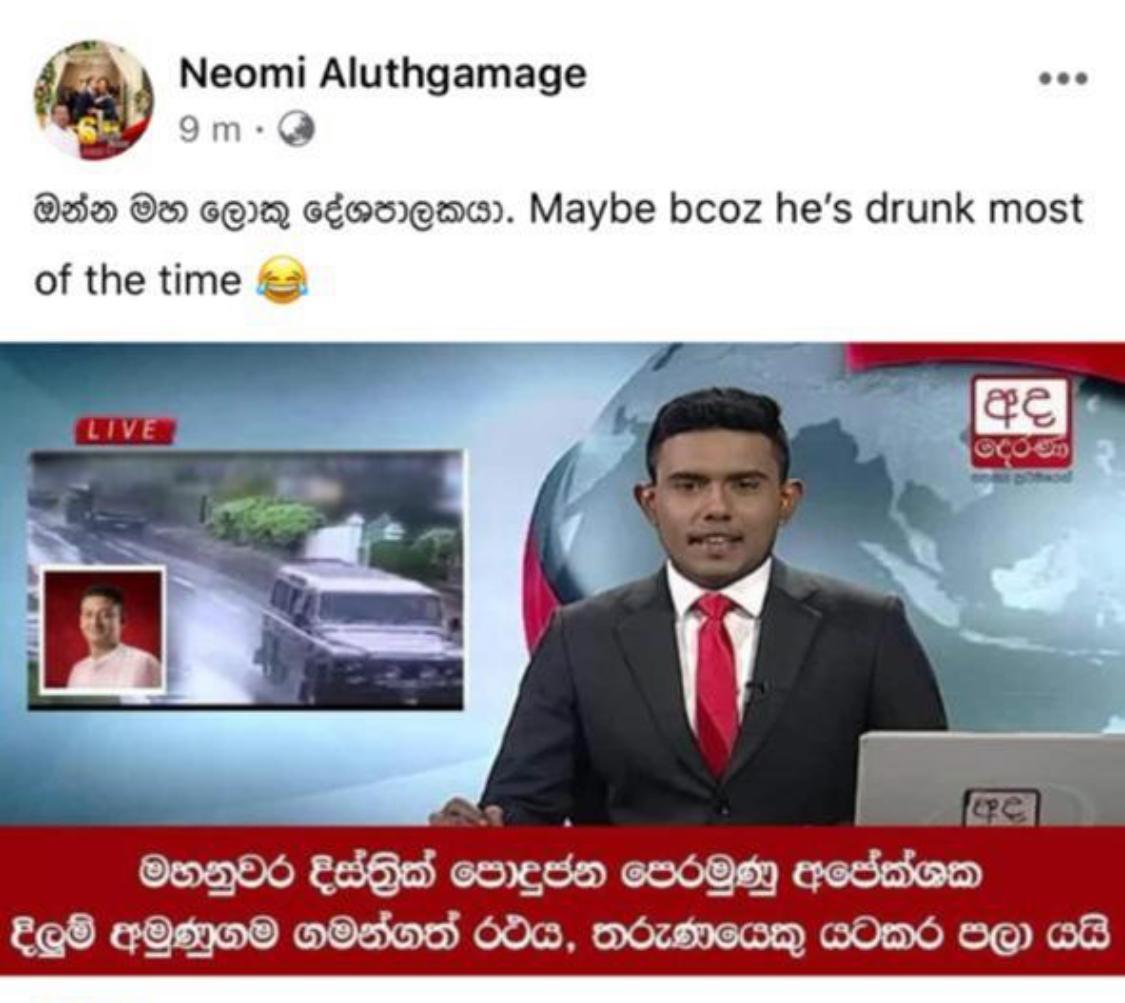Click the "9 m" post timestamp
1125x1003 pixels.
(210, 130)
